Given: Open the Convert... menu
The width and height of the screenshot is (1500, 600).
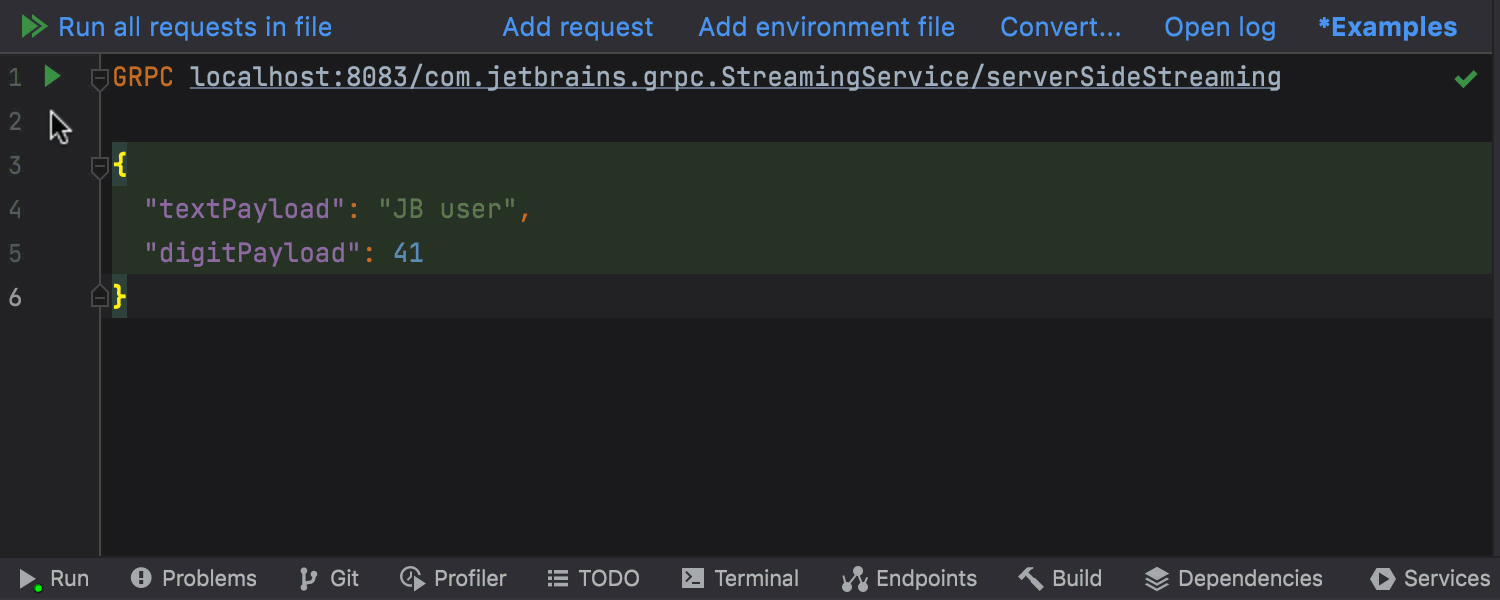Looking at the screenshot, I should 1060,27.
